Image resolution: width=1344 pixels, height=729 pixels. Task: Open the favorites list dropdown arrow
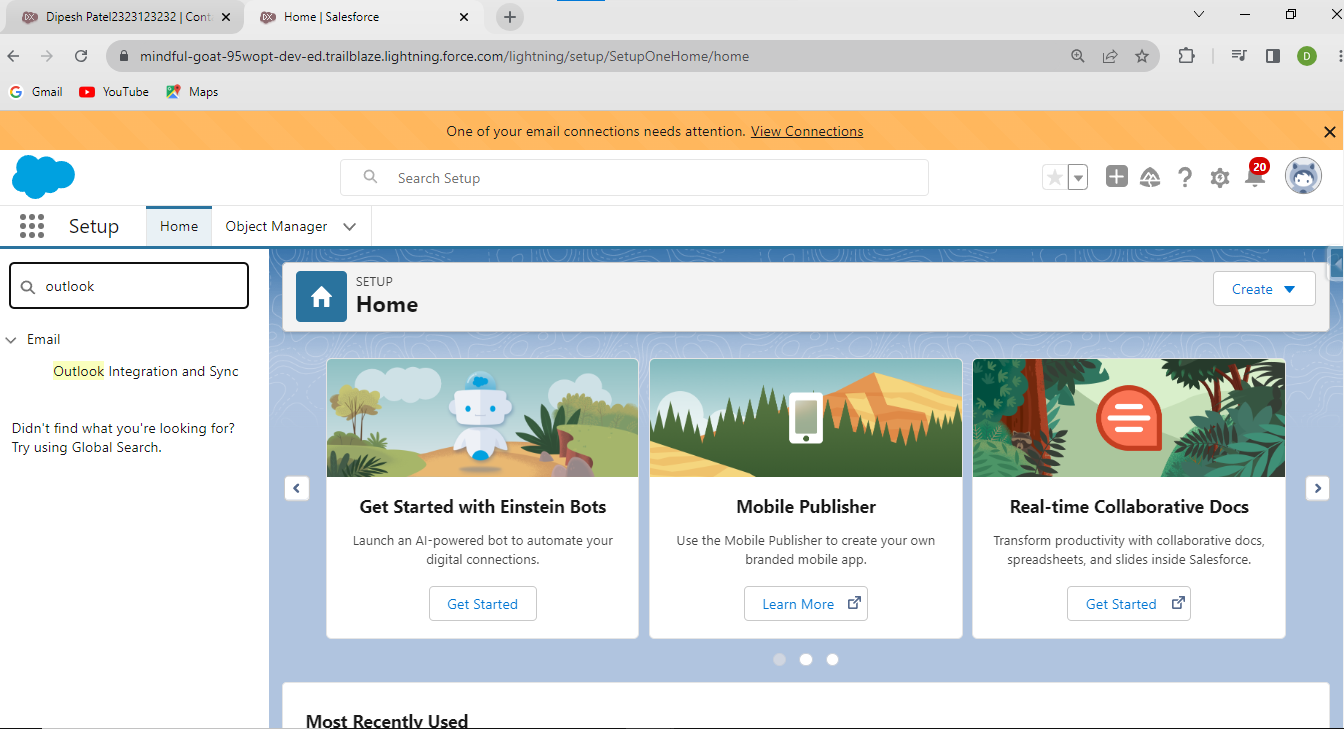pyautogui.click(x=1078, y=178)
